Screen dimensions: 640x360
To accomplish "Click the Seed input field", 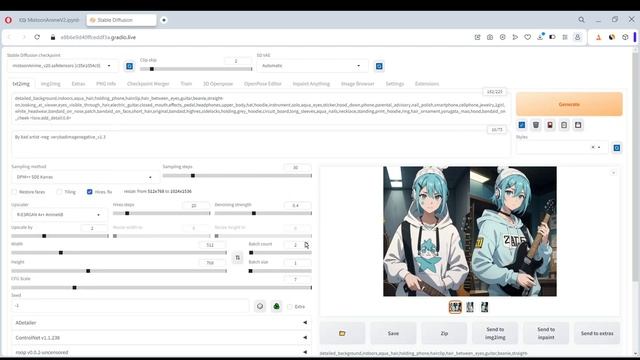I will click(130, 306).
